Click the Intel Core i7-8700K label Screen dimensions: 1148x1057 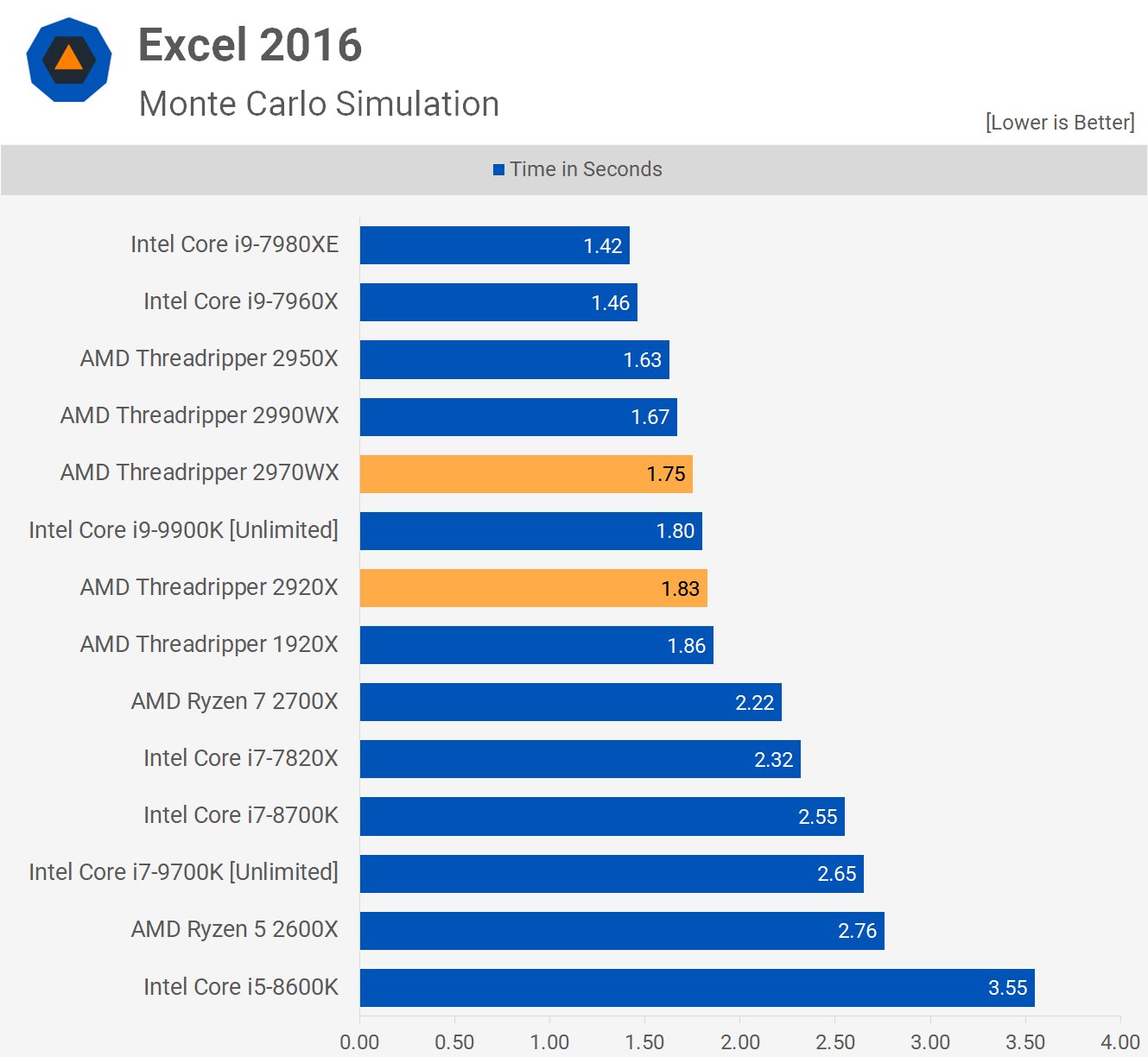240,815
